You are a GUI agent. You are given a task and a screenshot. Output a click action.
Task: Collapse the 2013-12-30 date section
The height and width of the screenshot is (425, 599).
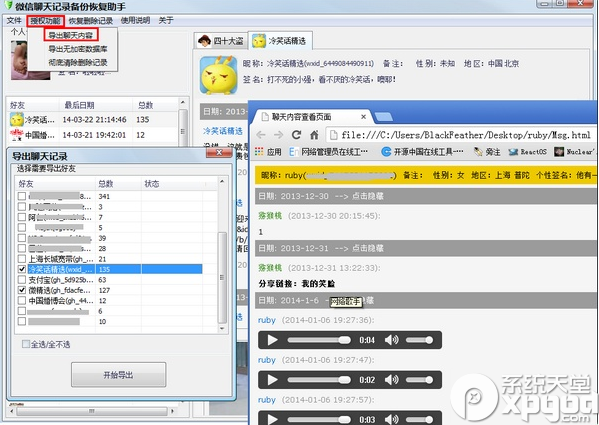[x=368, y=196]
